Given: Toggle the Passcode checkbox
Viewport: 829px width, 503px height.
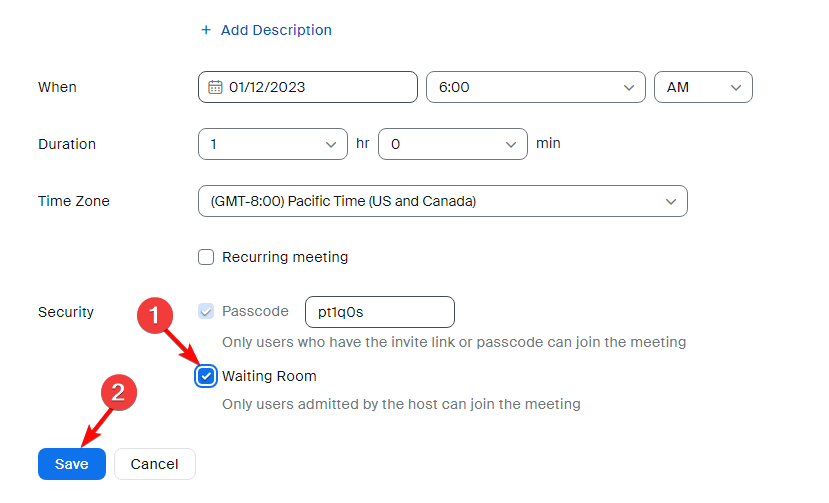Looking at the screenshot, I should pos(206,312).
